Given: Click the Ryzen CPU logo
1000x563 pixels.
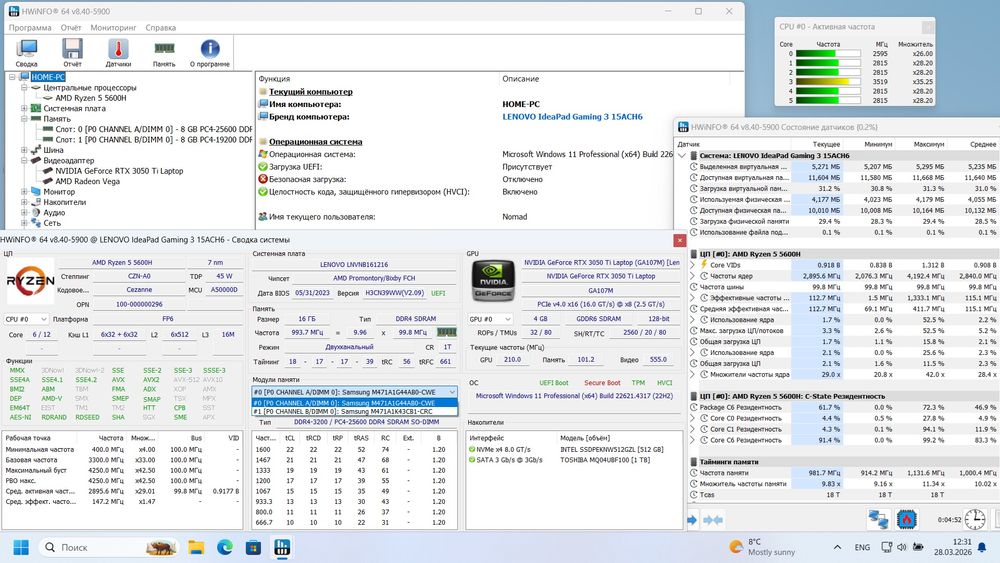Looking at the screenshot, I should tap(30, 281).
